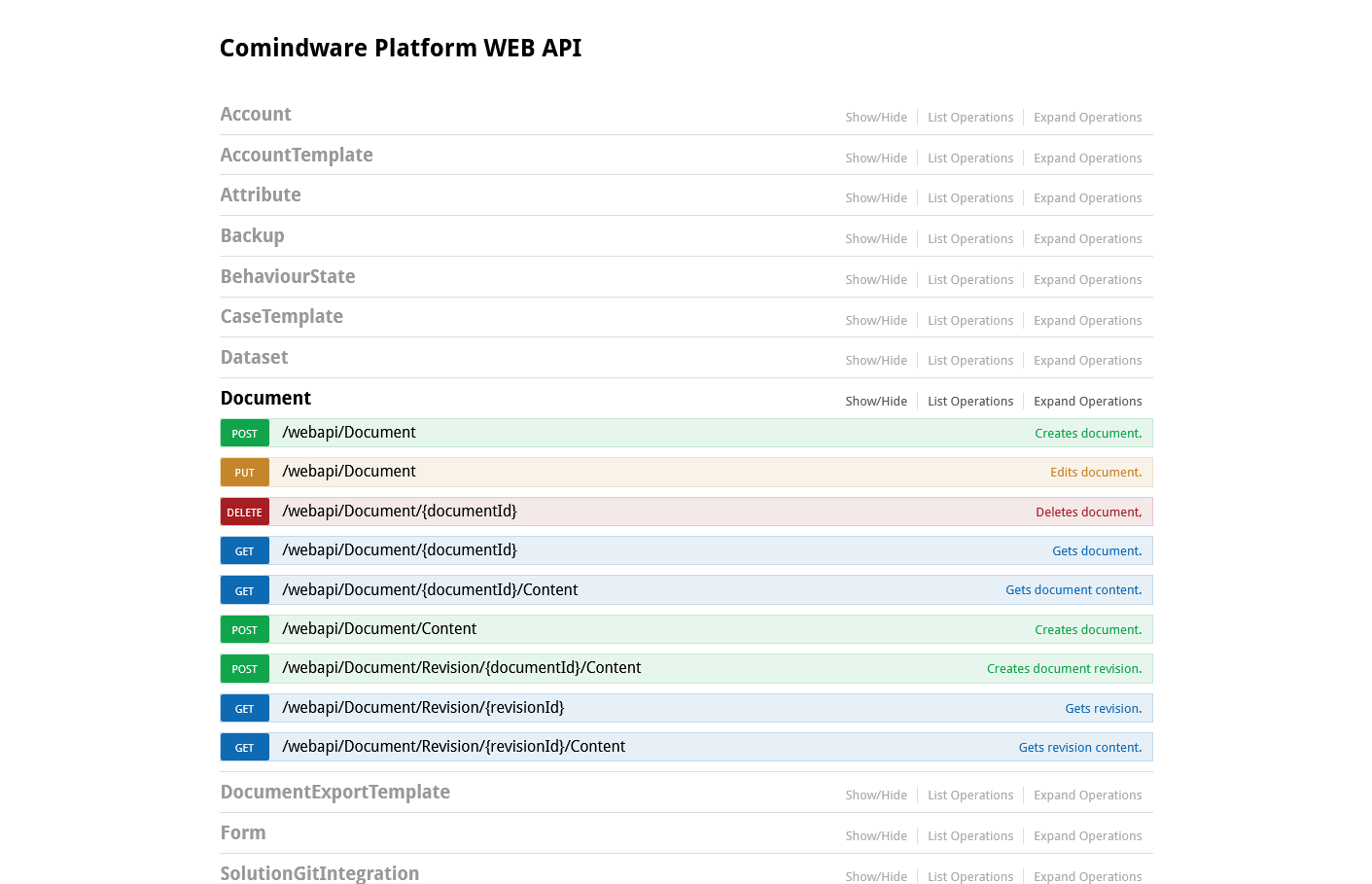Open the CaseTemplate section heading
1372x884 pixels.
coord(282,317)
